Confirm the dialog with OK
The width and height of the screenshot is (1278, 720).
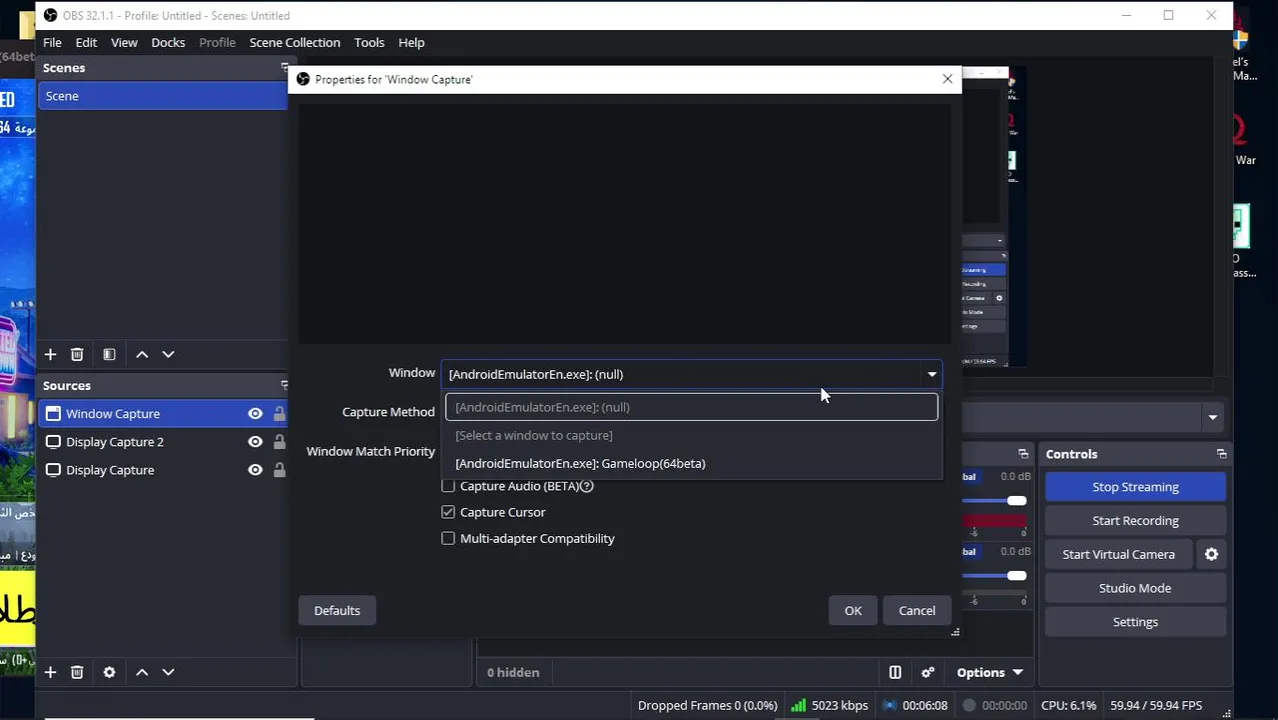853,610
